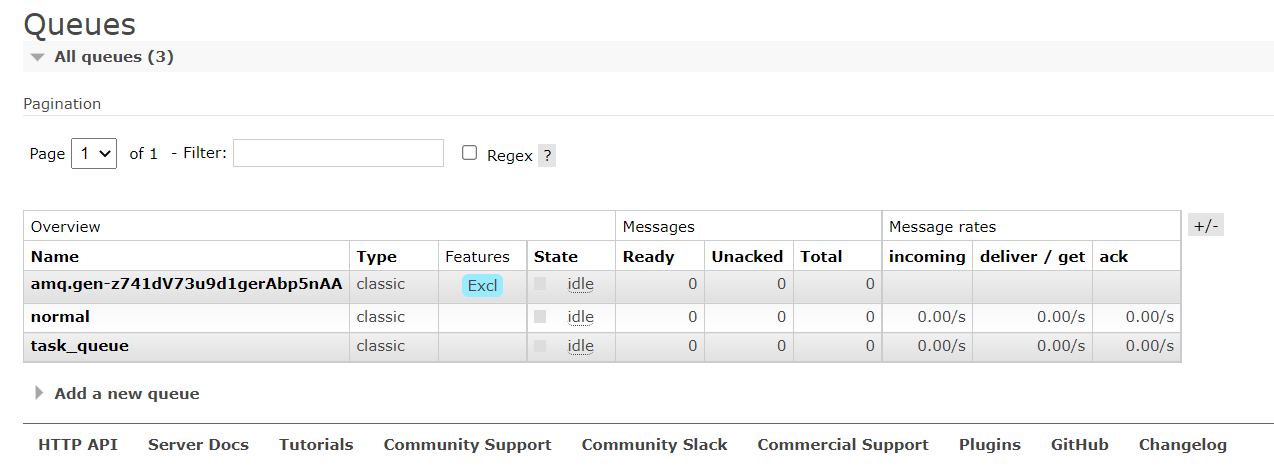Click the Excl feature badge
Viewport: 1274px width, 470px height.
point(482,286)
